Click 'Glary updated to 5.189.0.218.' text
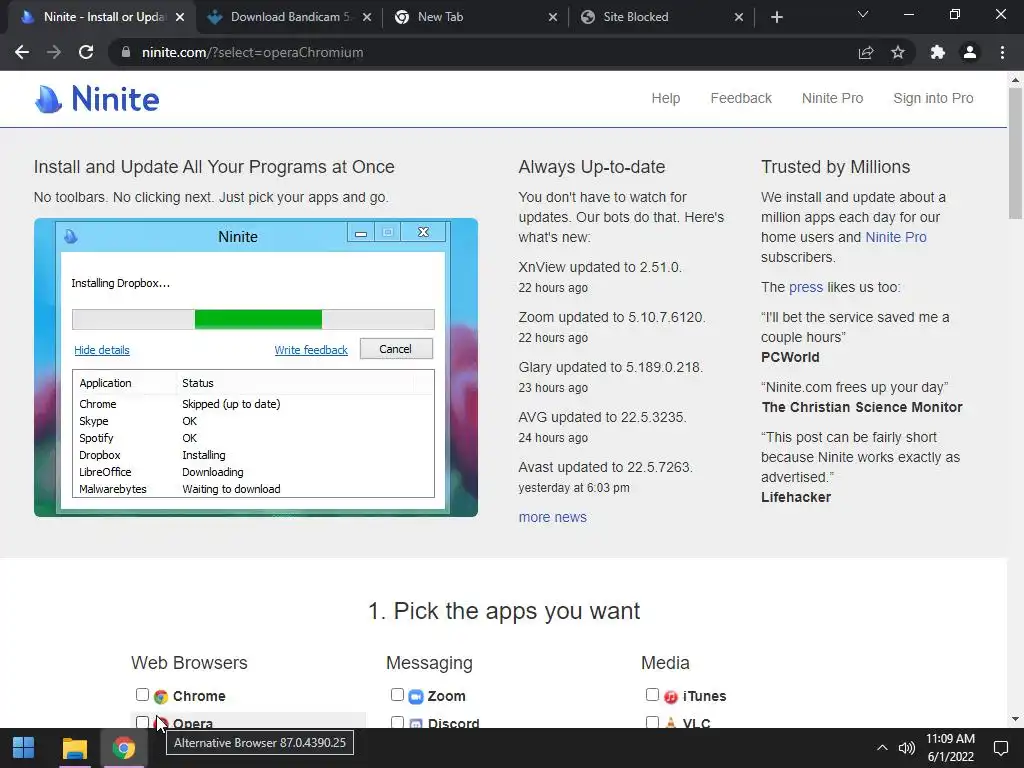The height and width of the screenshot is (768, 1024). click(611, 367)
